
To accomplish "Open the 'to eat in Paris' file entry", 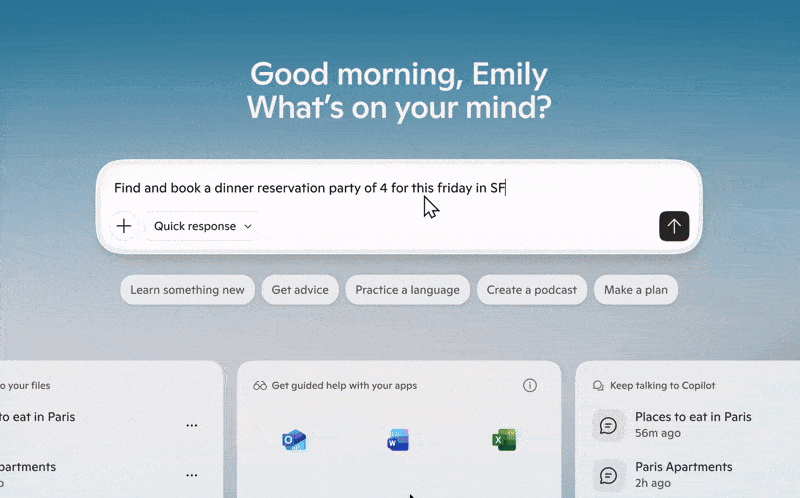I will click(x=40, y=417).
